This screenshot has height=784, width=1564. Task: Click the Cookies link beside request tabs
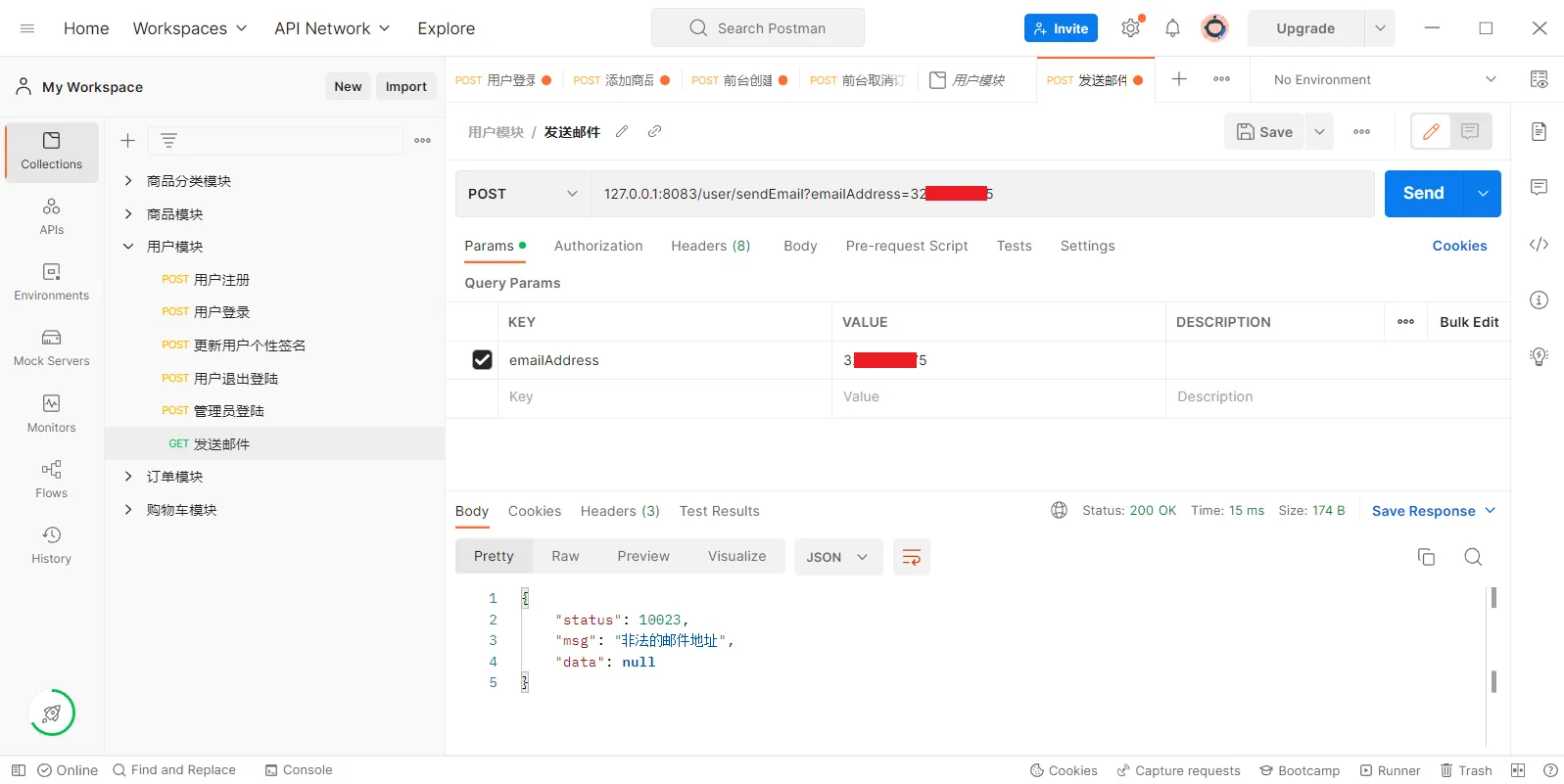click(x=1459, y=246)
